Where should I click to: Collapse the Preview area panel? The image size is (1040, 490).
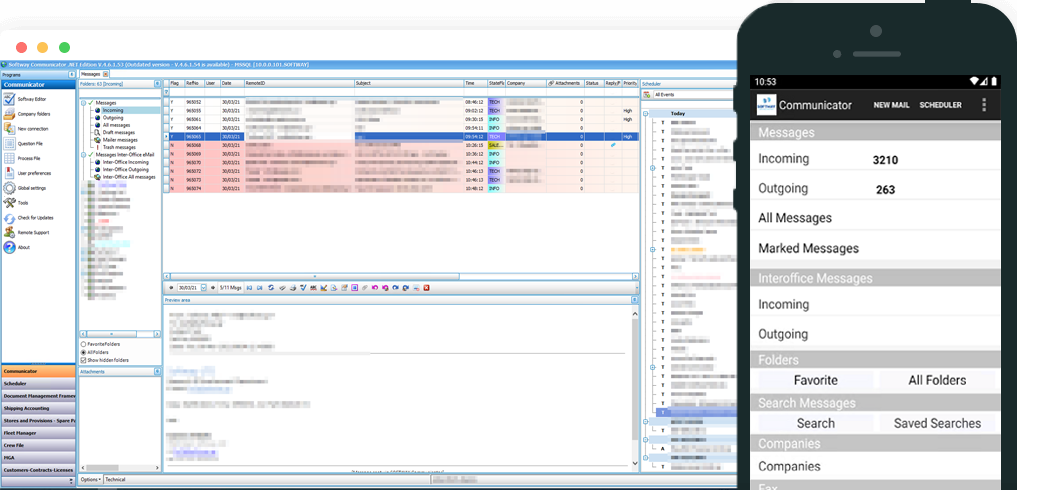[x=635, y=300]
